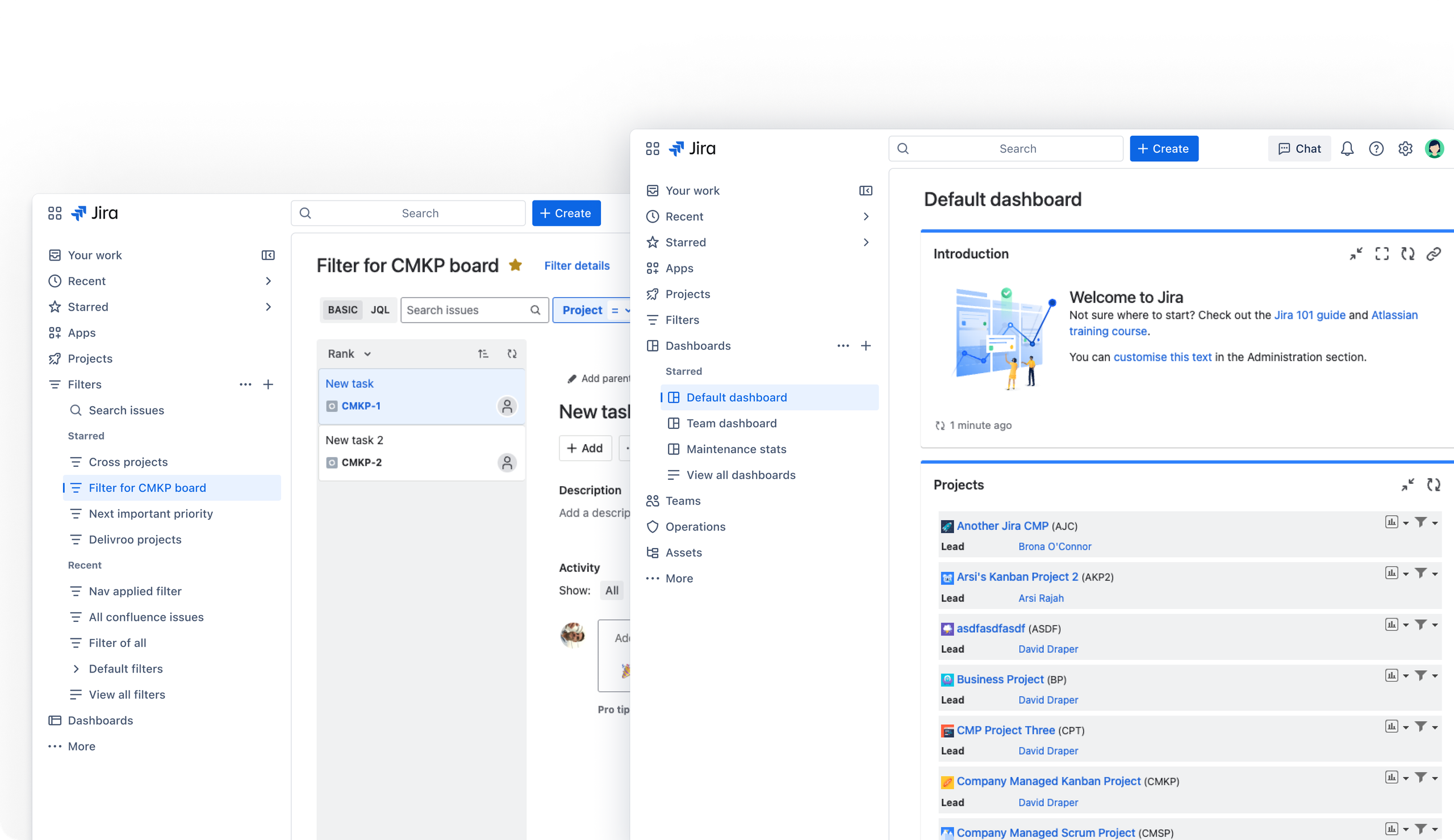This screenshot has height=840, width=1454.
Task: Click assignee avatar on CMKP-2 card
Action: 507,463
